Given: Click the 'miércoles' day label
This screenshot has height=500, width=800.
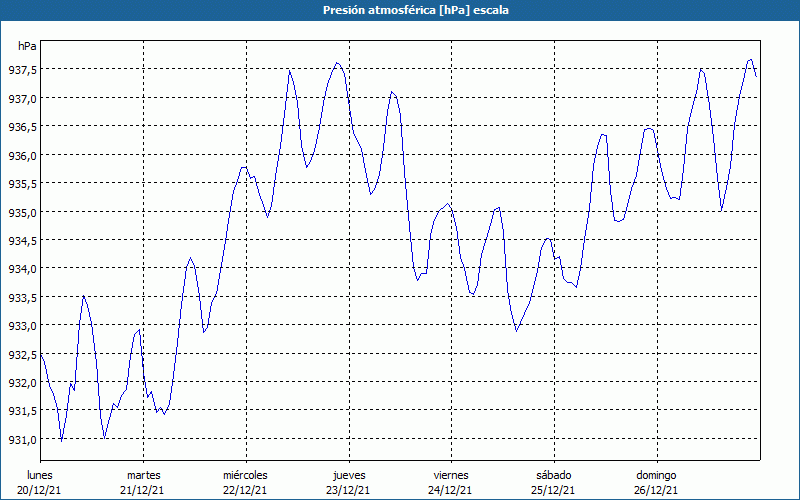Looking at the screenshot, I should pyautogui.click(x=245, y=475).
